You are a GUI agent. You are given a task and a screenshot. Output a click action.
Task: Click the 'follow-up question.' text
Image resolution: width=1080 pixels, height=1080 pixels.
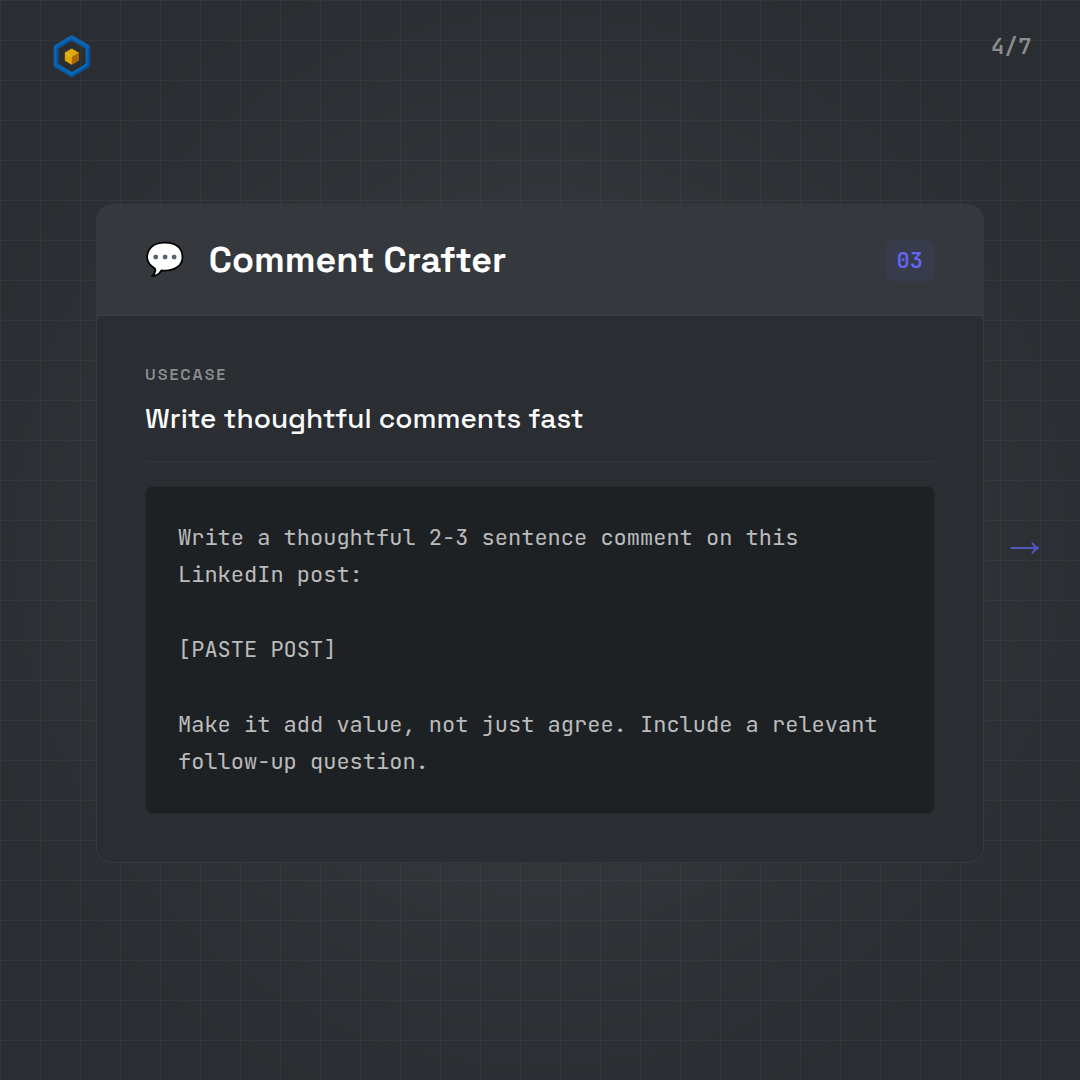tap(303, 762)
